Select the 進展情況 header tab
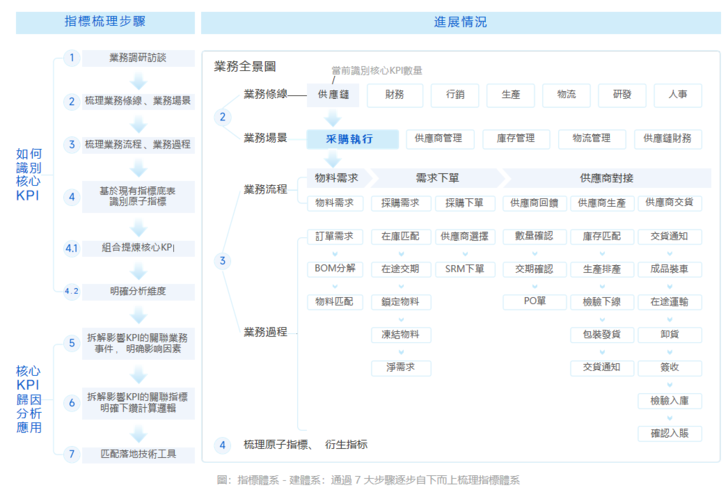This screenshot has width=728, height=492. coord(460,22)
